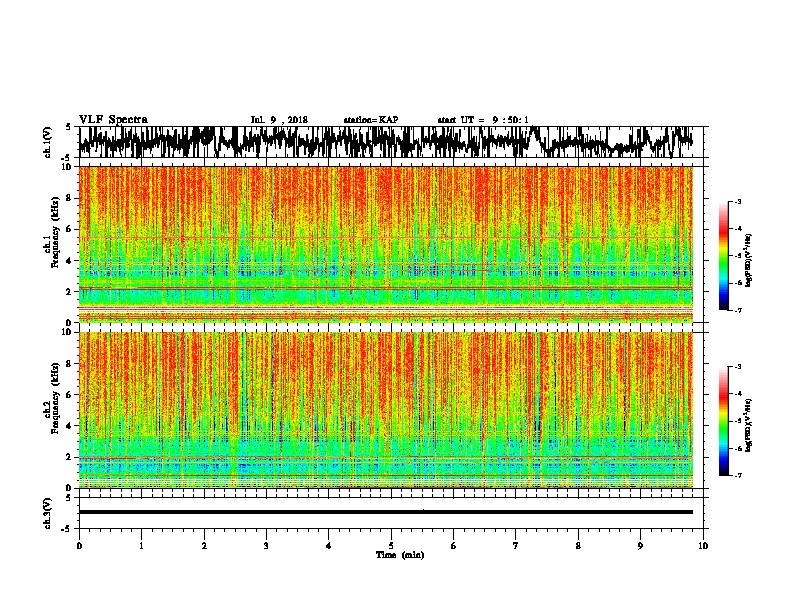Click inside the ch.1 frequency spectrogram
The height and width of the screenshot is (612, 792).
(385, 244)
